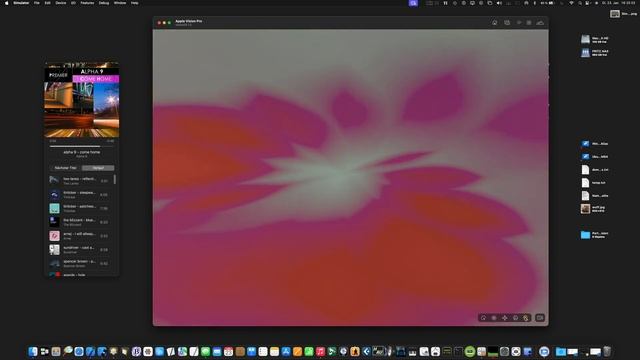
Task: Select the 'two lanes - reflecti...' track row
Action: pyautogui.click(x=80, y=180)
